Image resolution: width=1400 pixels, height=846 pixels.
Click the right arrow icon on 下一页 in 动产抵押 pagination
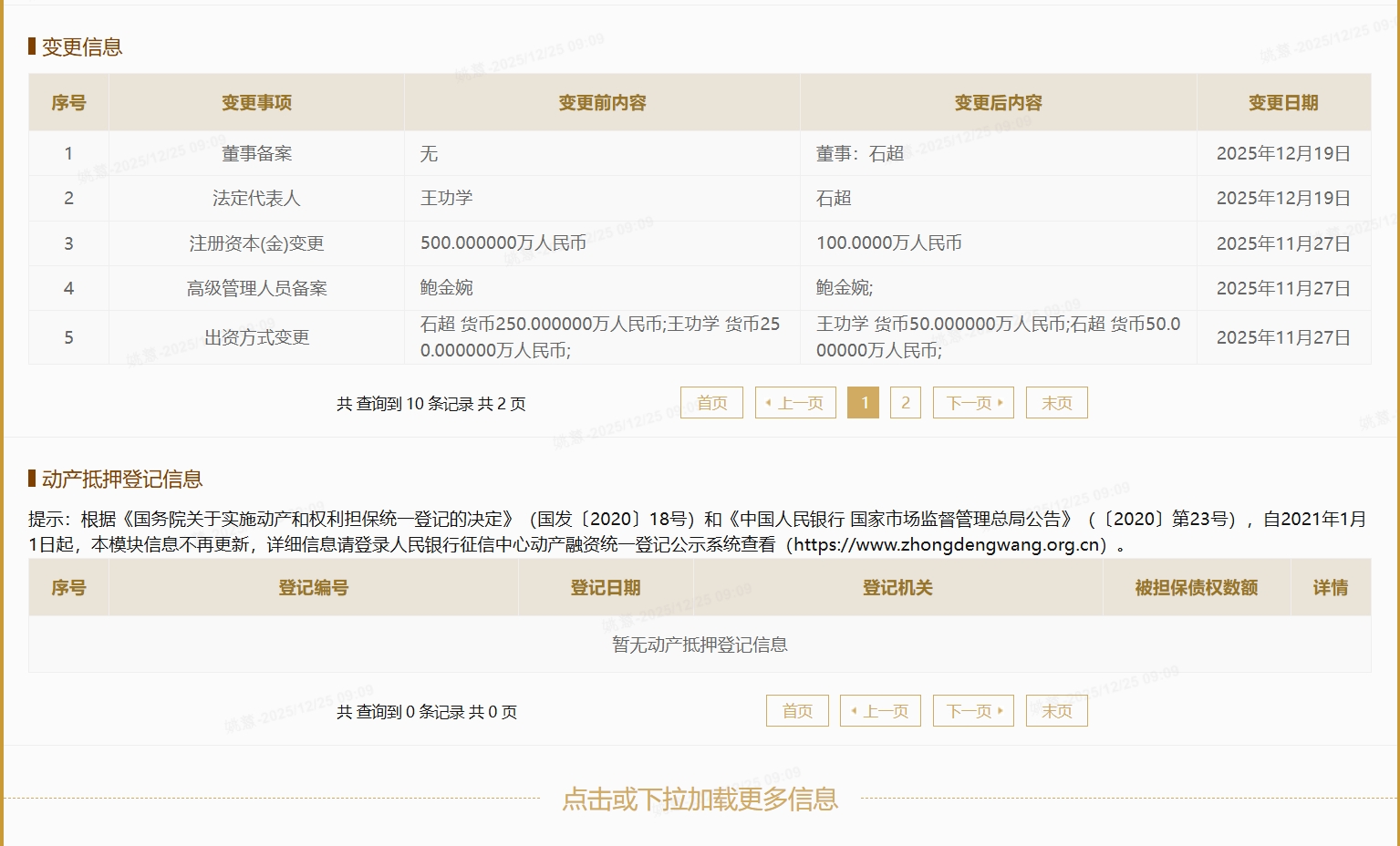(1001, 710)
